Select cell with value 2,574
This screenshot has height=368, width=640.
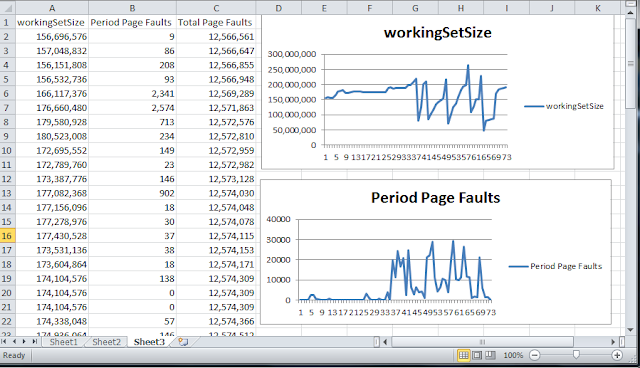132,108
